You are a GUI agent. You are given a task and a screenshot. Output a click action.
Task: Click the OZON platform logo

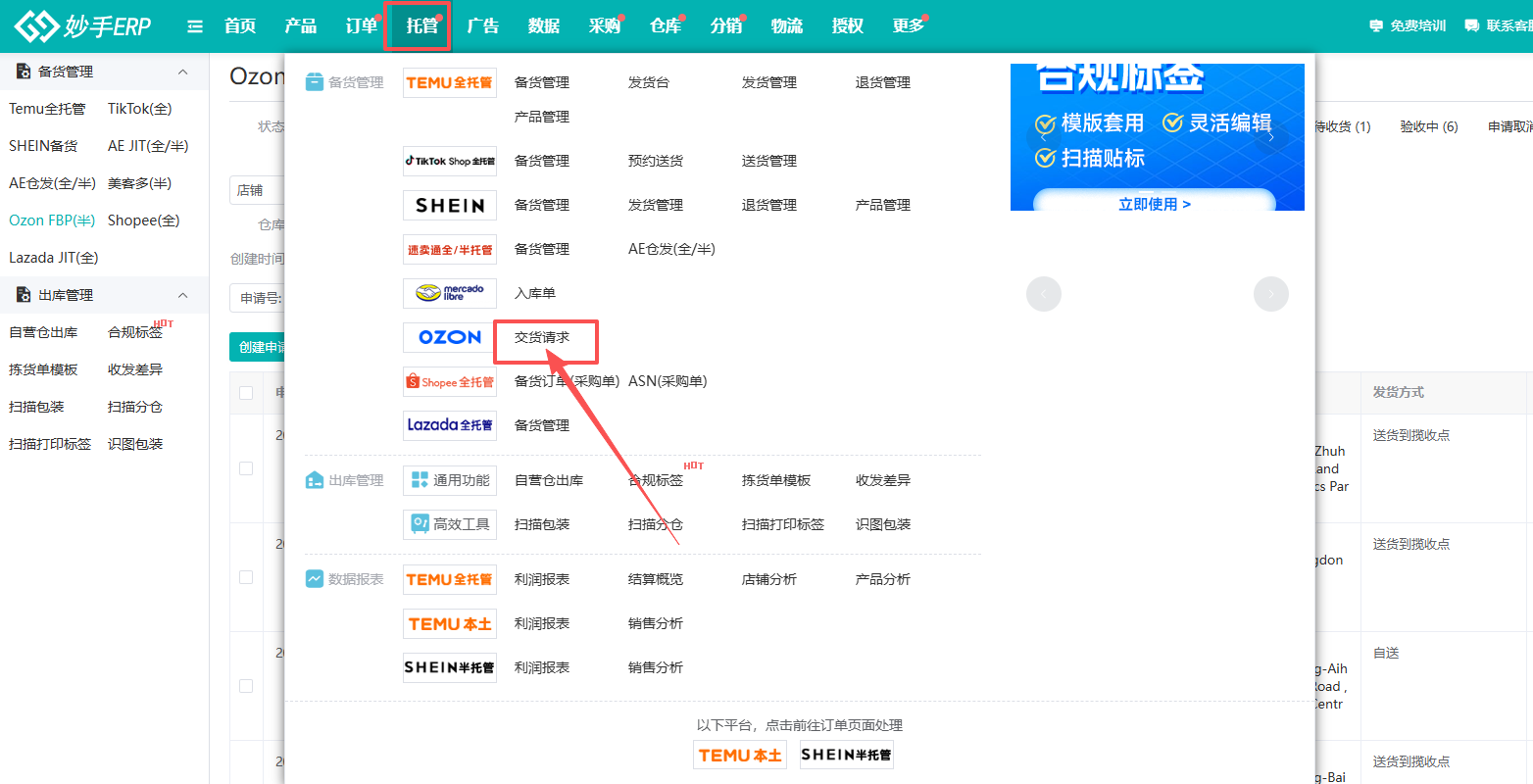(450, 337)
